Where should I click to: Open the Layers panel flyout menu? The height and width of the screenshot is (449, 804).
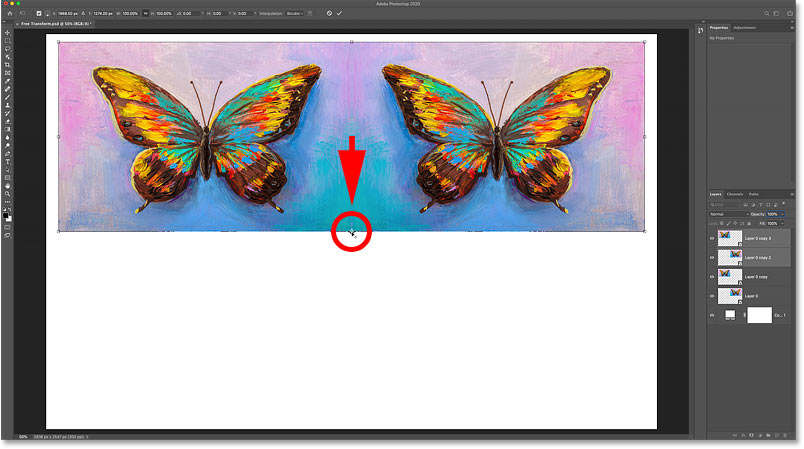[x=792, y=194]
